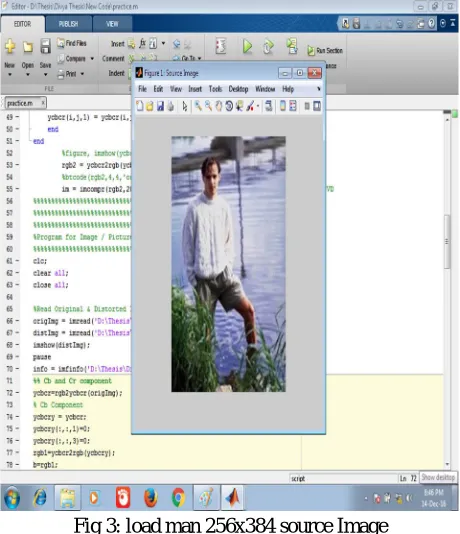Open Desktop menu in Figure 1 window
Screen dimensions: 460x534
click(x=238, y=89)
